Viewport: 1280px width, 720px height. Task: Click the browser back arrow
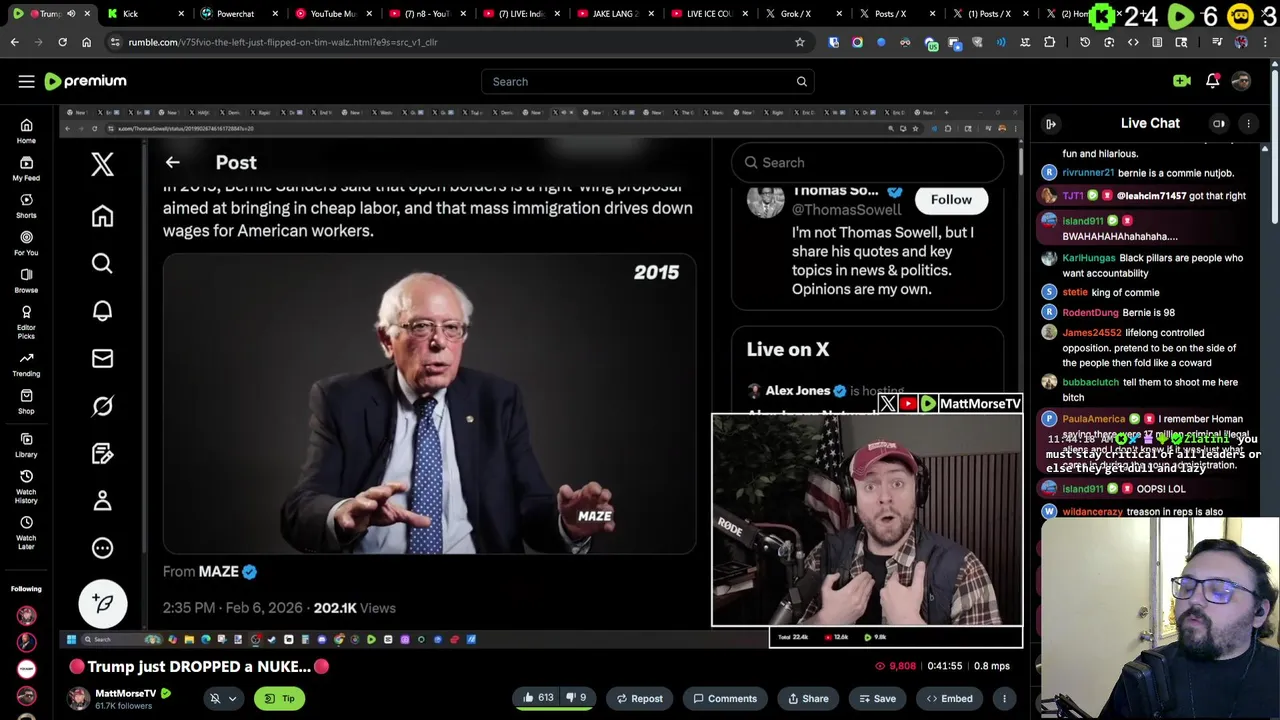point(14,42)
